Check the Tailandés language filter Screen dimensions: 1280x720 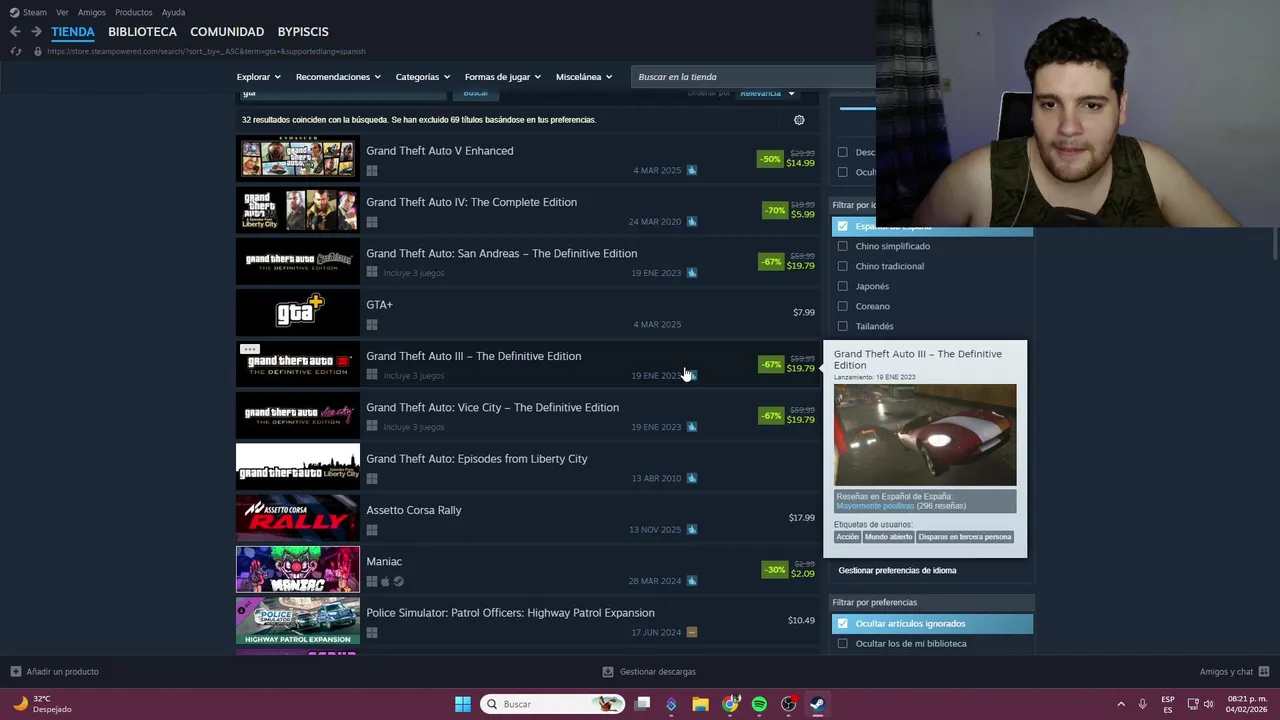tap(842, 326)
